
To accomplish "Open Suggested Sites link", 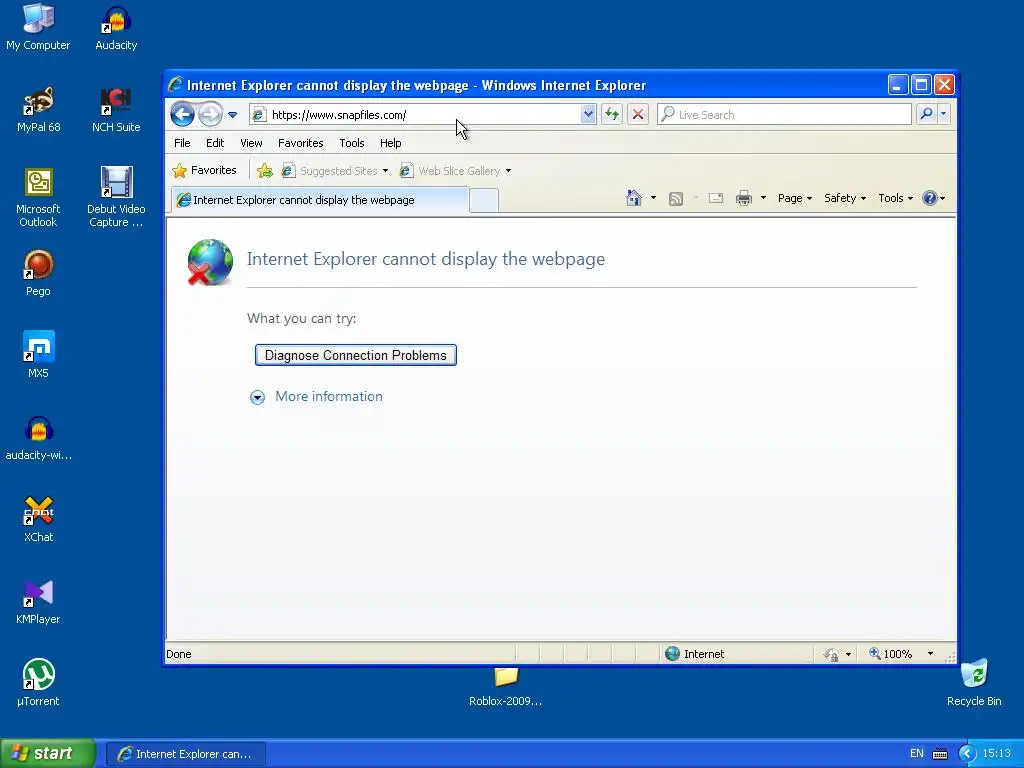I will click(x=334, y=171).
